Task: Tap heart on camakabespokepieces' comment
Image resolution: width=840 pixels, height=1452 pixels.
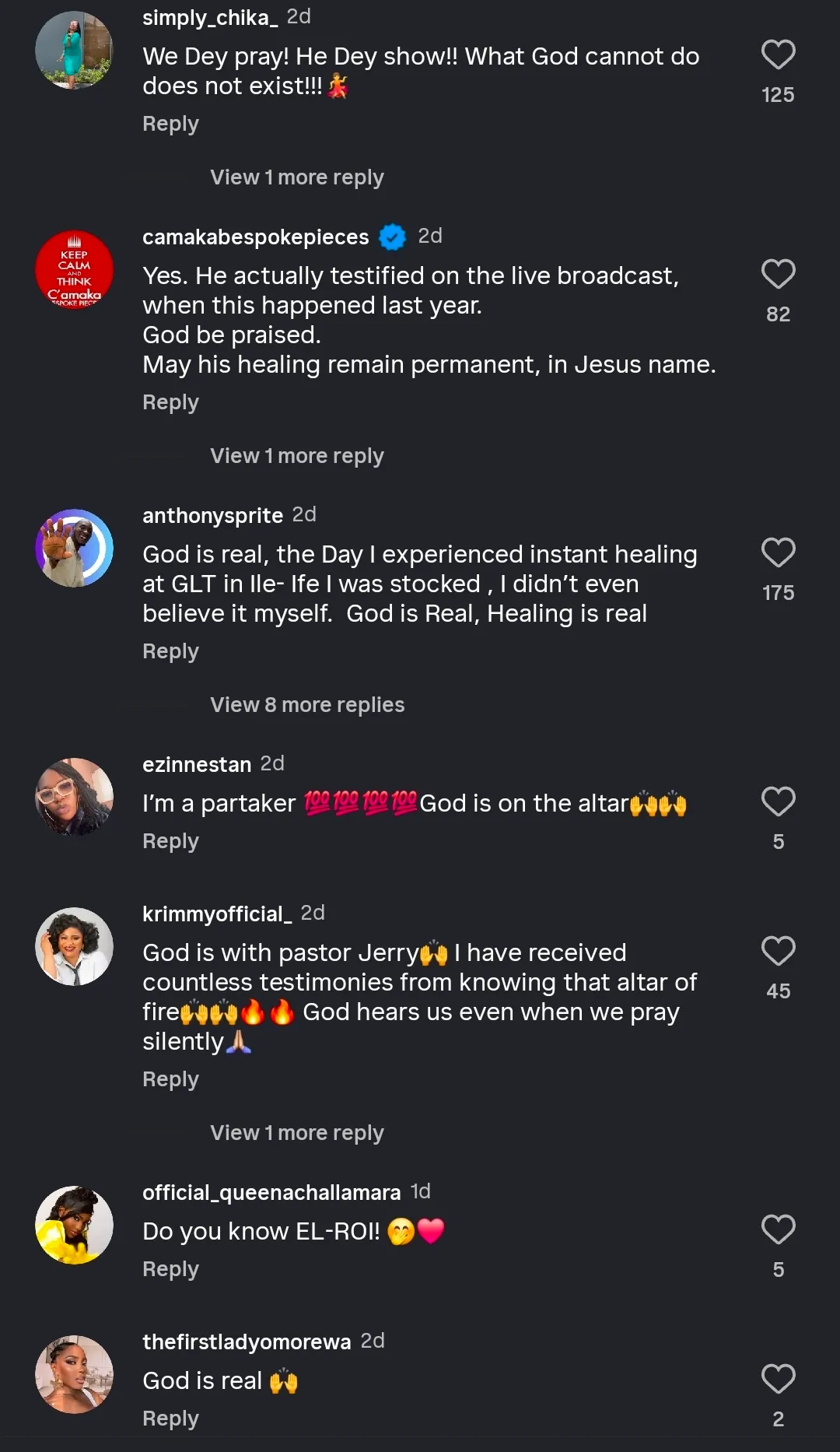Action: (778, 275)
